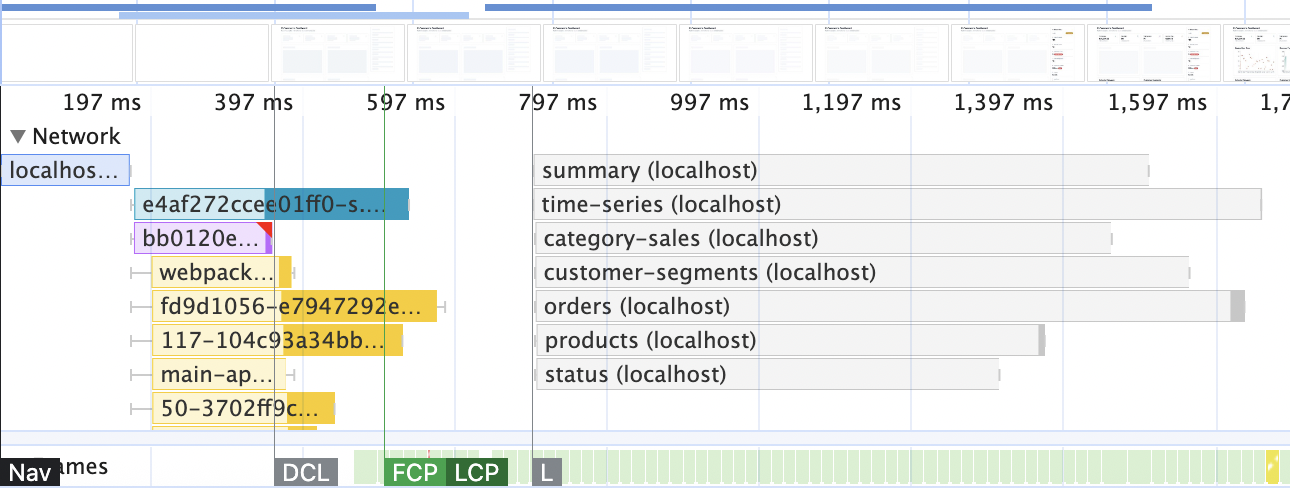Click the Nav navigation marker

(x=30, y=472)
